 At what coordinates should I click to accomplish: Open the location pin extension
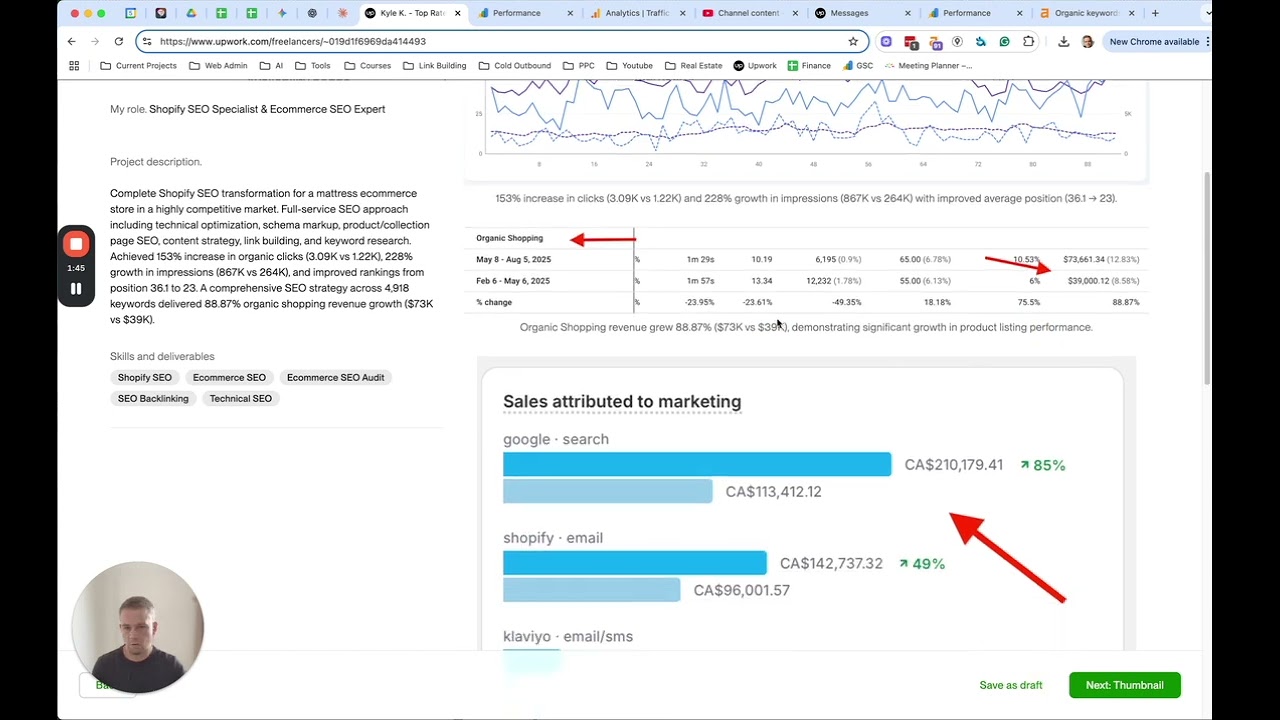[x=957, y=41]
